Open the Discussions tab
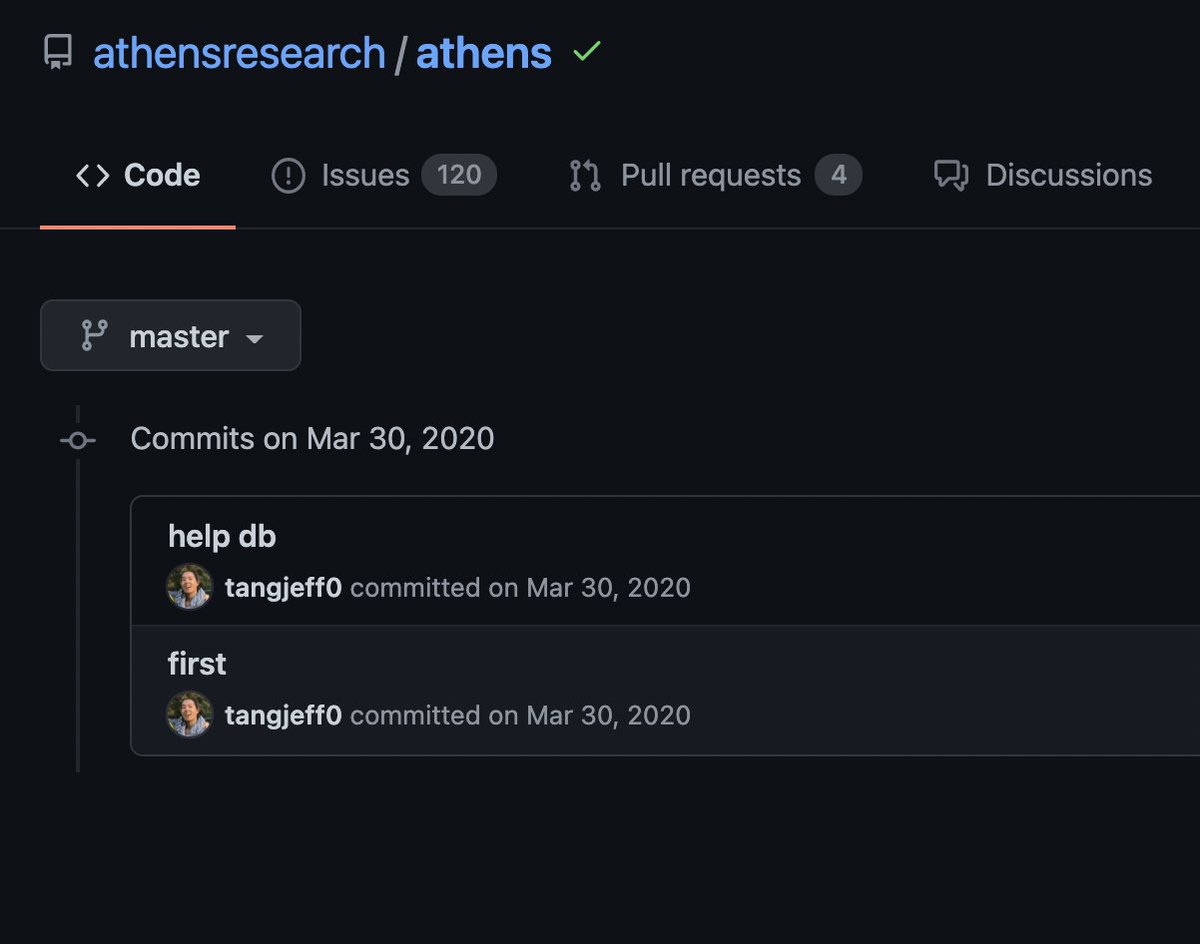This screenshot has height=944, width=1200. click(1043, 175)
